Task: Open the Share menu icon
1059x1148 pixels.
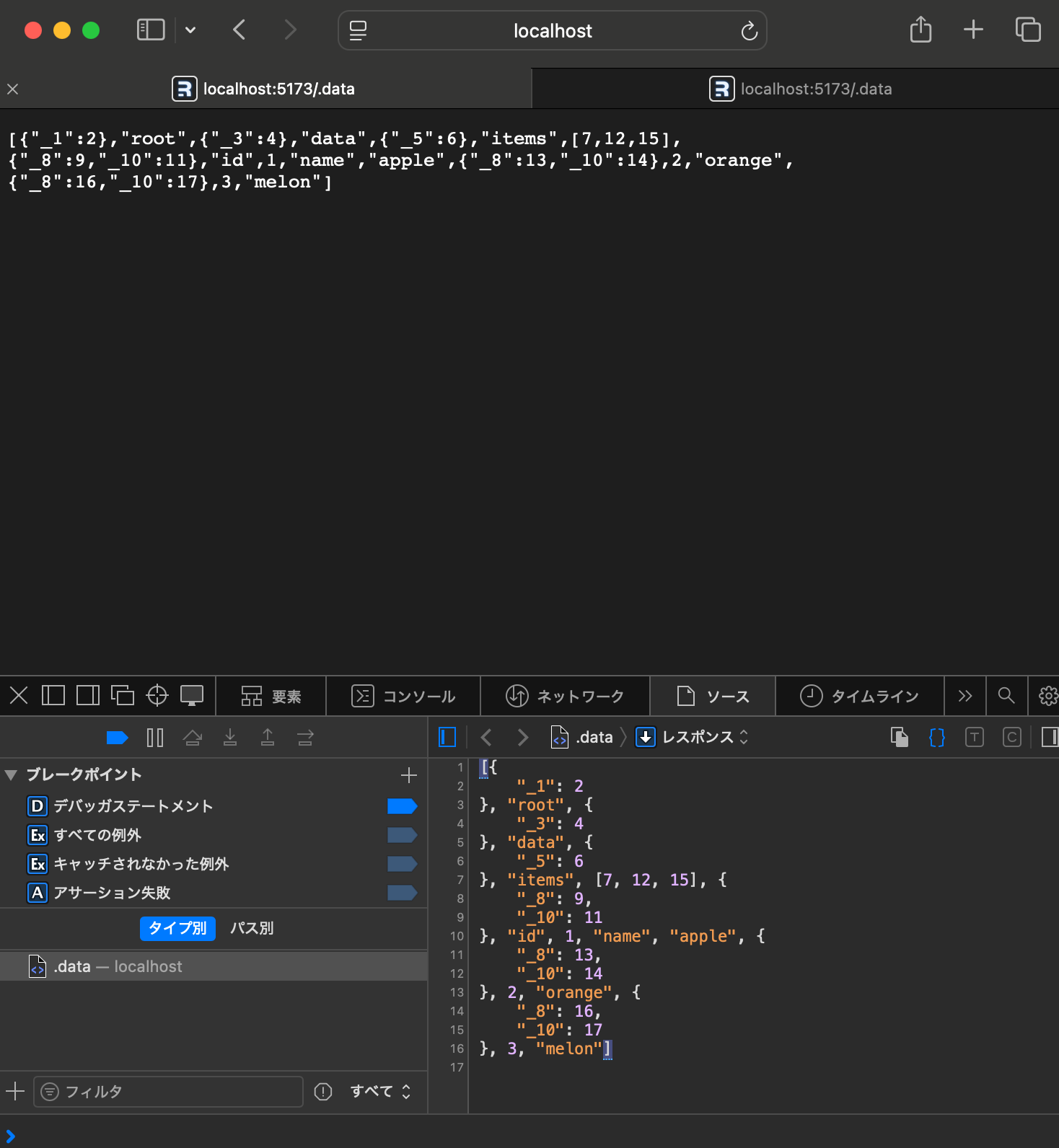Action: point(920,30)
